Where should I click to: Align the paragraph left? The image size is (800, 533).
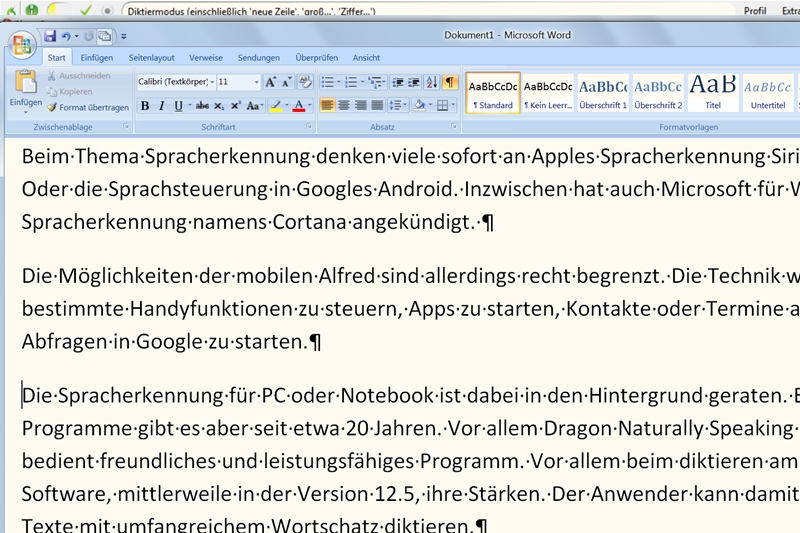[327, 106]
